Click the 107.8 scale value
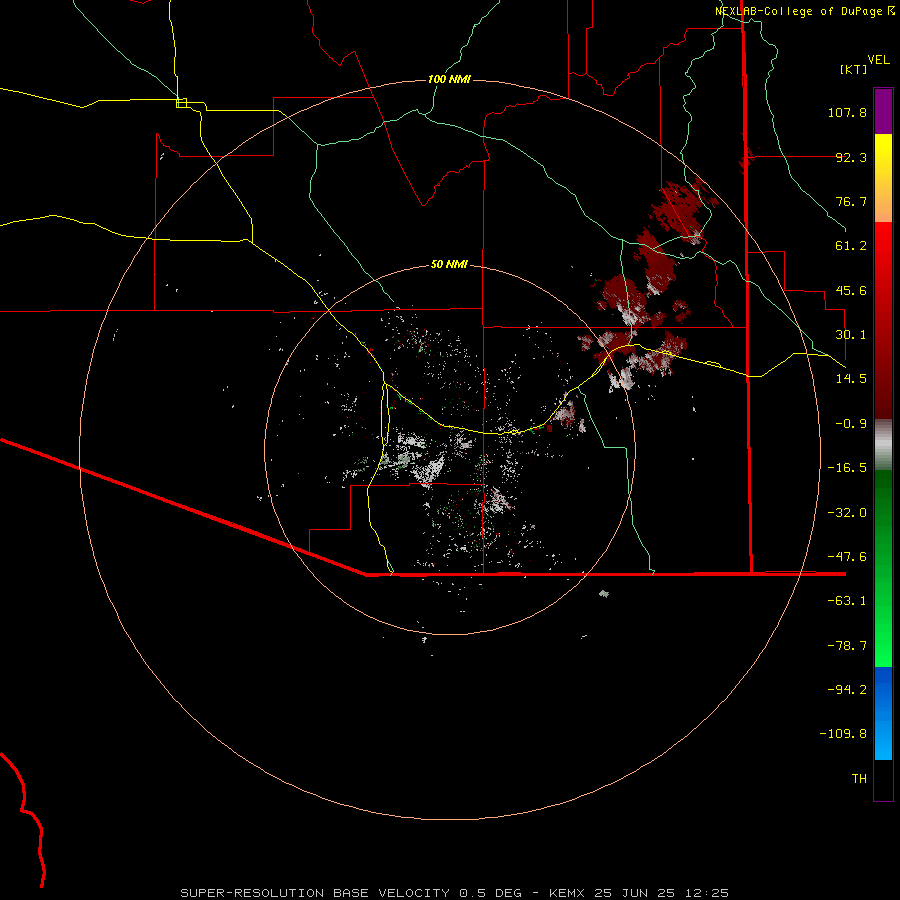This screenshot has height=900, width=900. click(x=847, y=112)
